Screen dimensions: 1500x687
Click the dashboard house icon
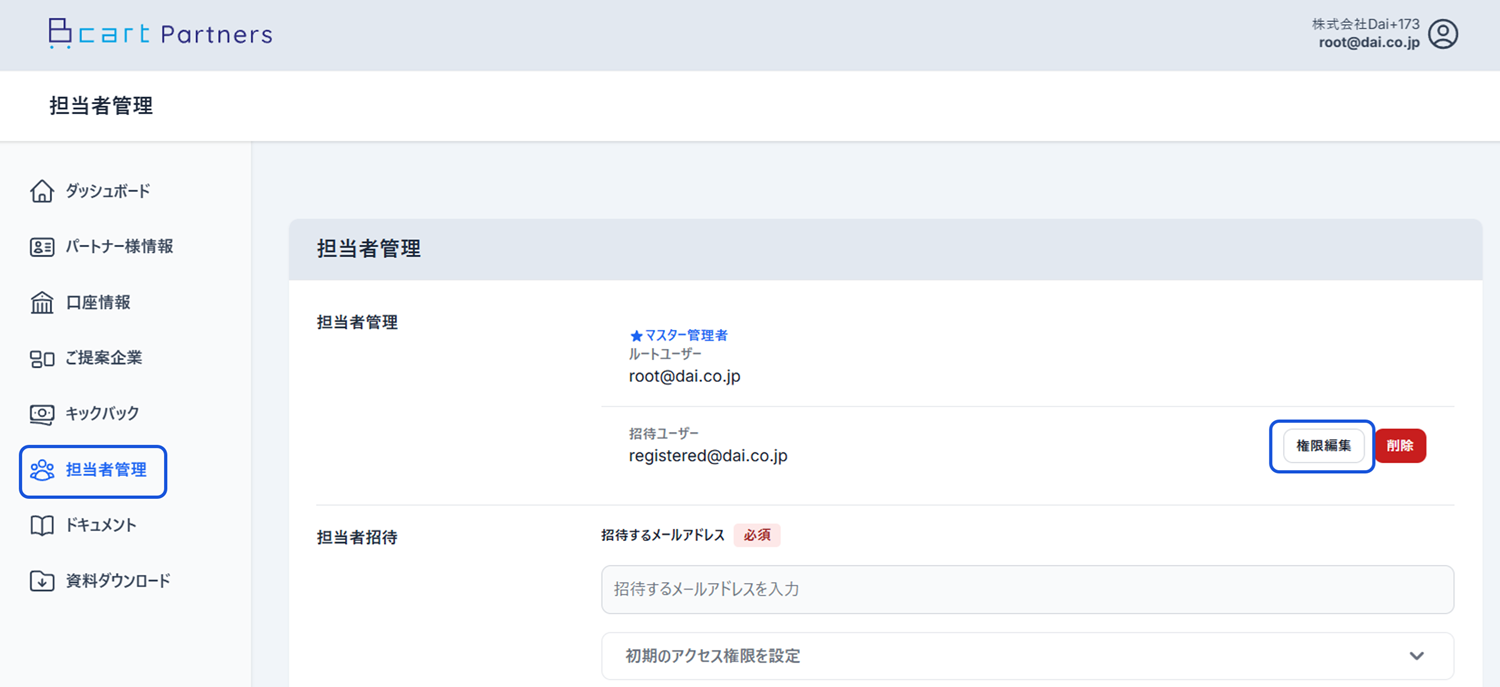(42, 191)
